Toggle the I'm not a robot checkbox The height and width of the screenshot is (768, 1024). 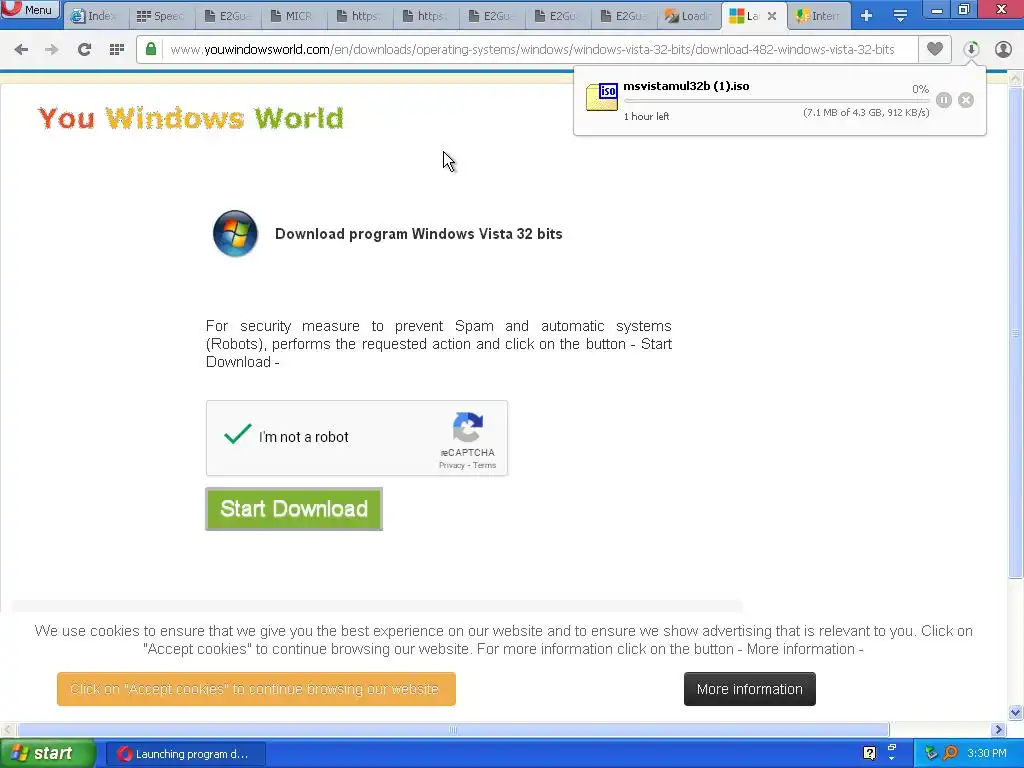[x=237, y=434]
